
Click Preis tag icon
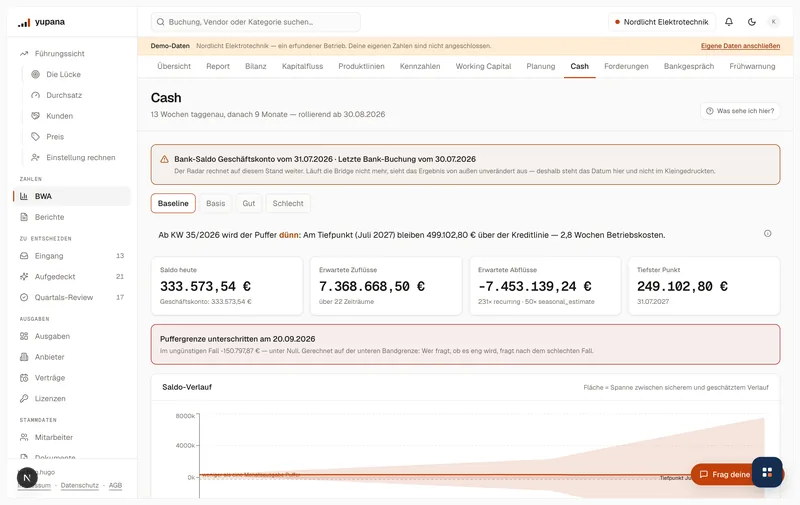pyautogui.click(x=35, y=137)
